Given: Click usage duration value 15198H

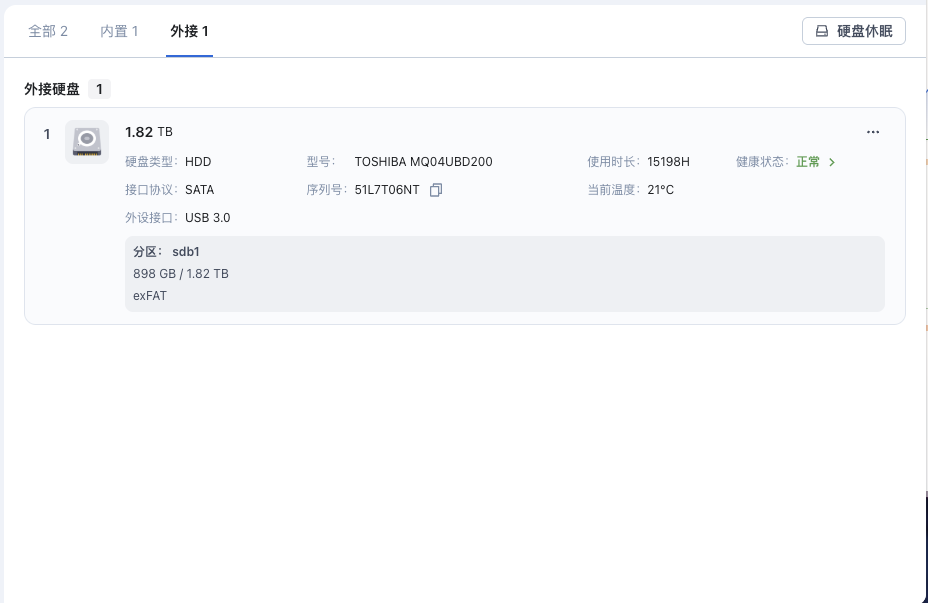Looking at the screenshot, I should click(x=668, y=162).
